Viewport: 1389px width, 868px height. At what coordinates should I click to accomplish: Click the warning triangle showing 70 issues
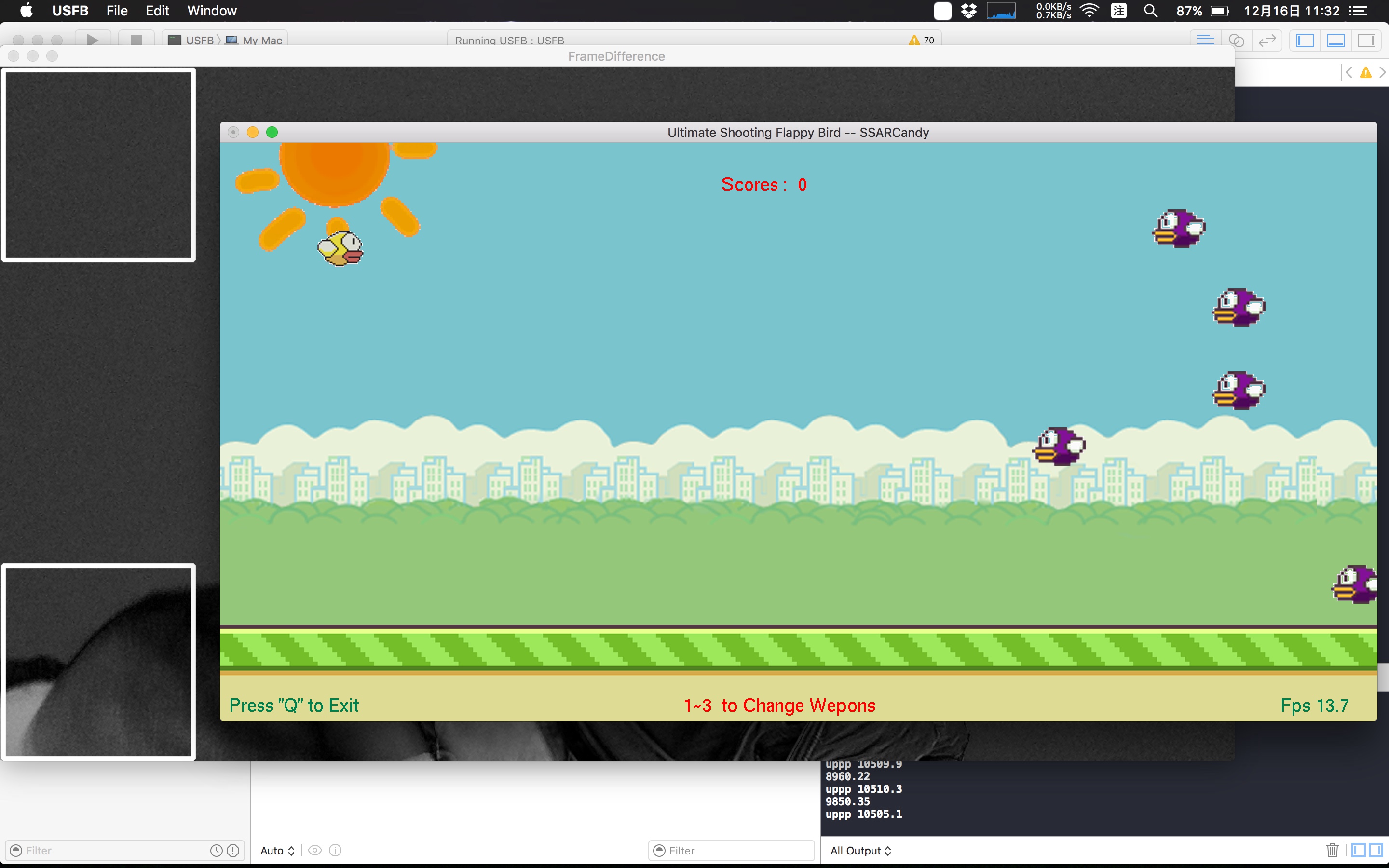pyautogui.click(x=914, y=40)
